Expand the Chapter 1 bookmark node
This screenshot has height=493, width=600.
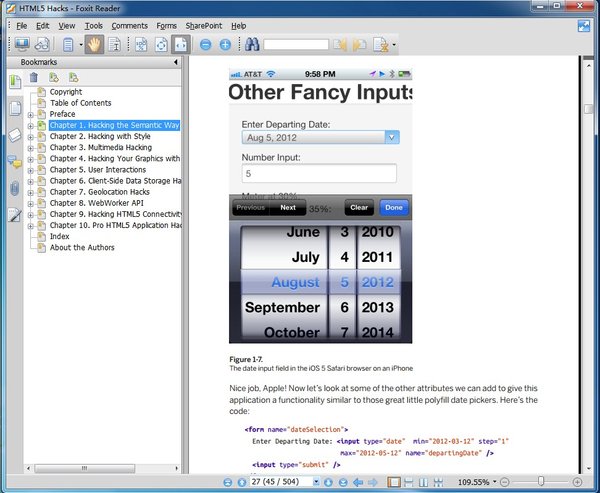(x=31, y=126)
